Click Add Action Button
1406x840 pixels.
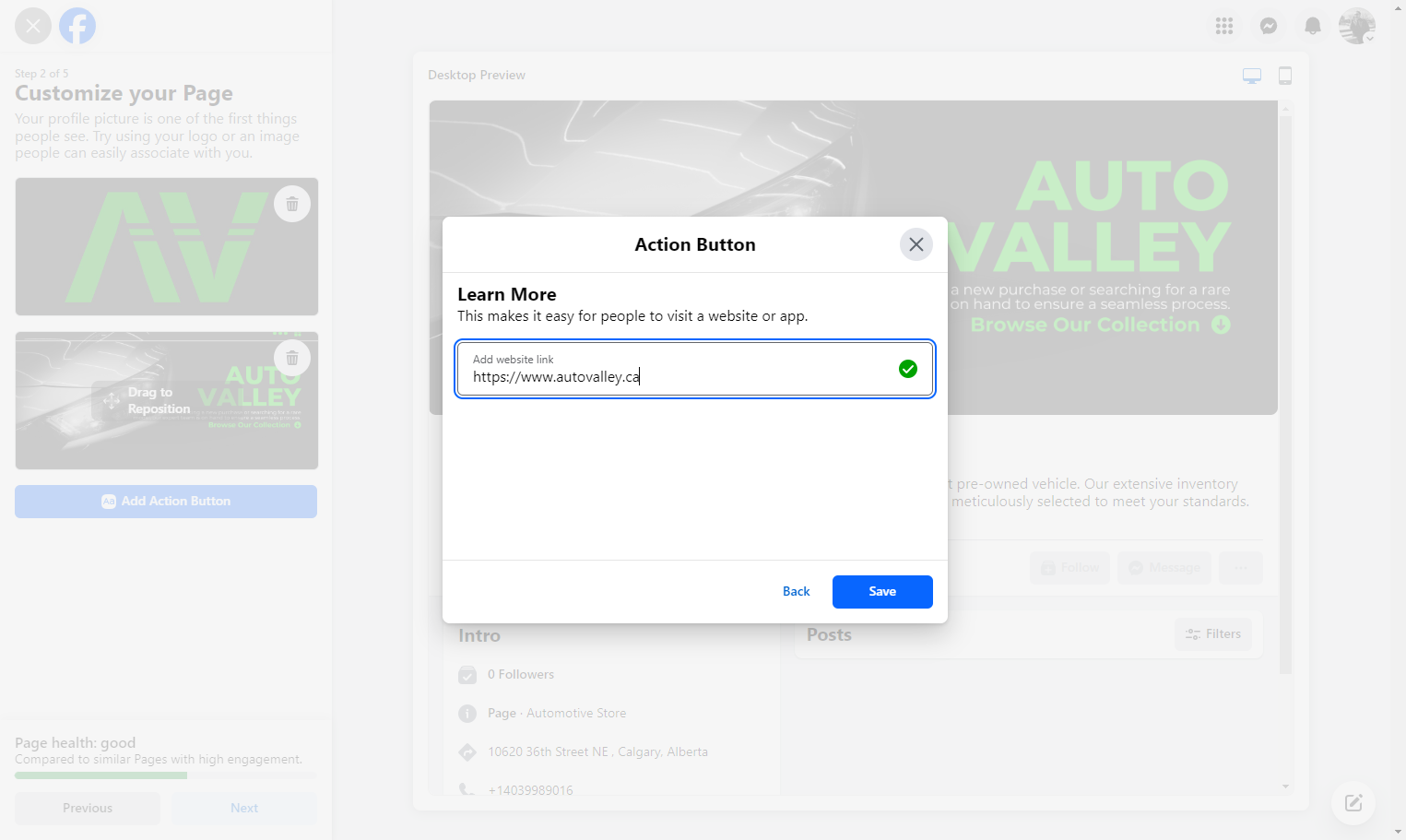coord(166,502)
